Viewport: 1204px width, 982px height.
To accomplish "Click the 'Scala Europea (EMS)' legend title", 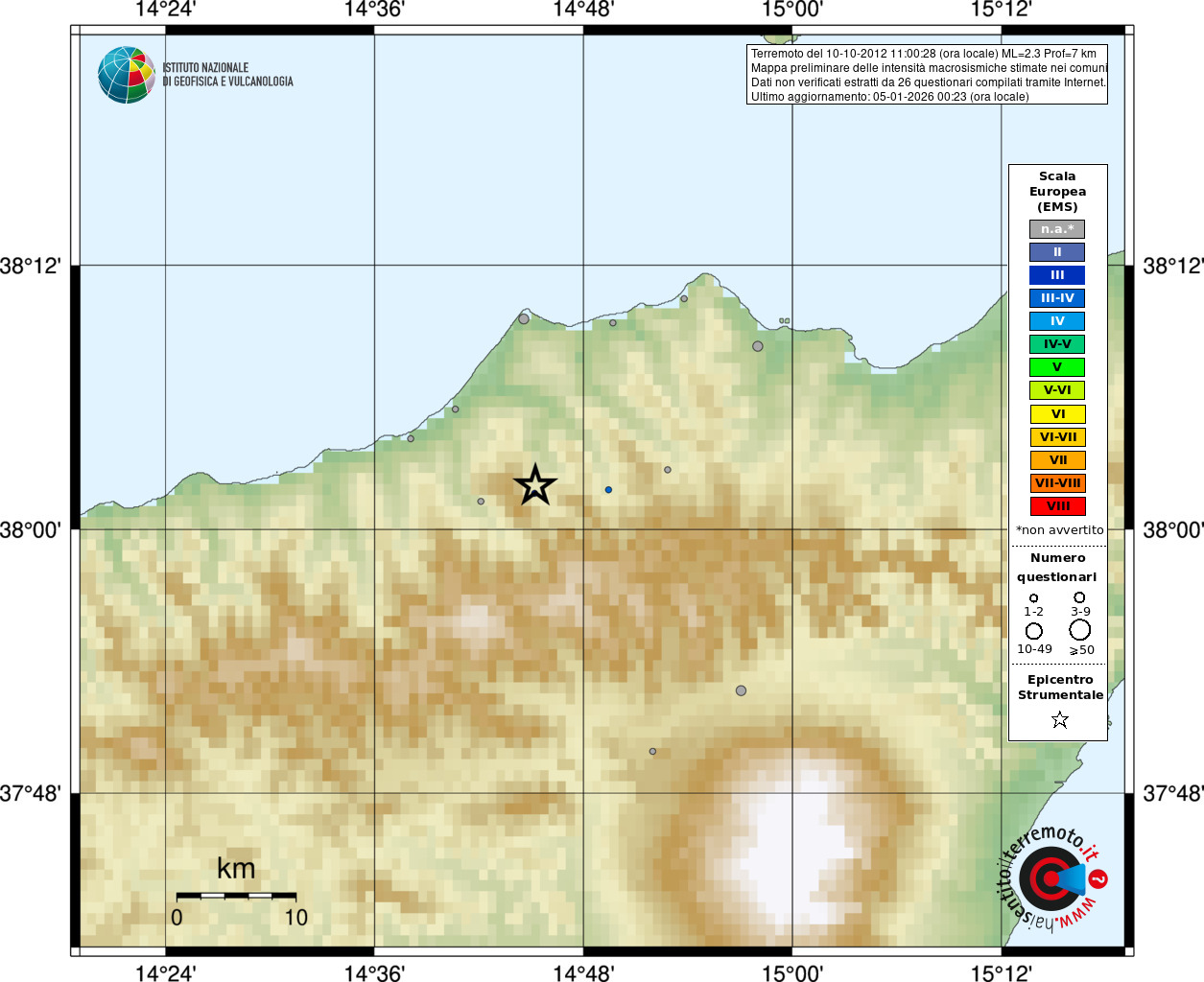I will (1057, 192).
